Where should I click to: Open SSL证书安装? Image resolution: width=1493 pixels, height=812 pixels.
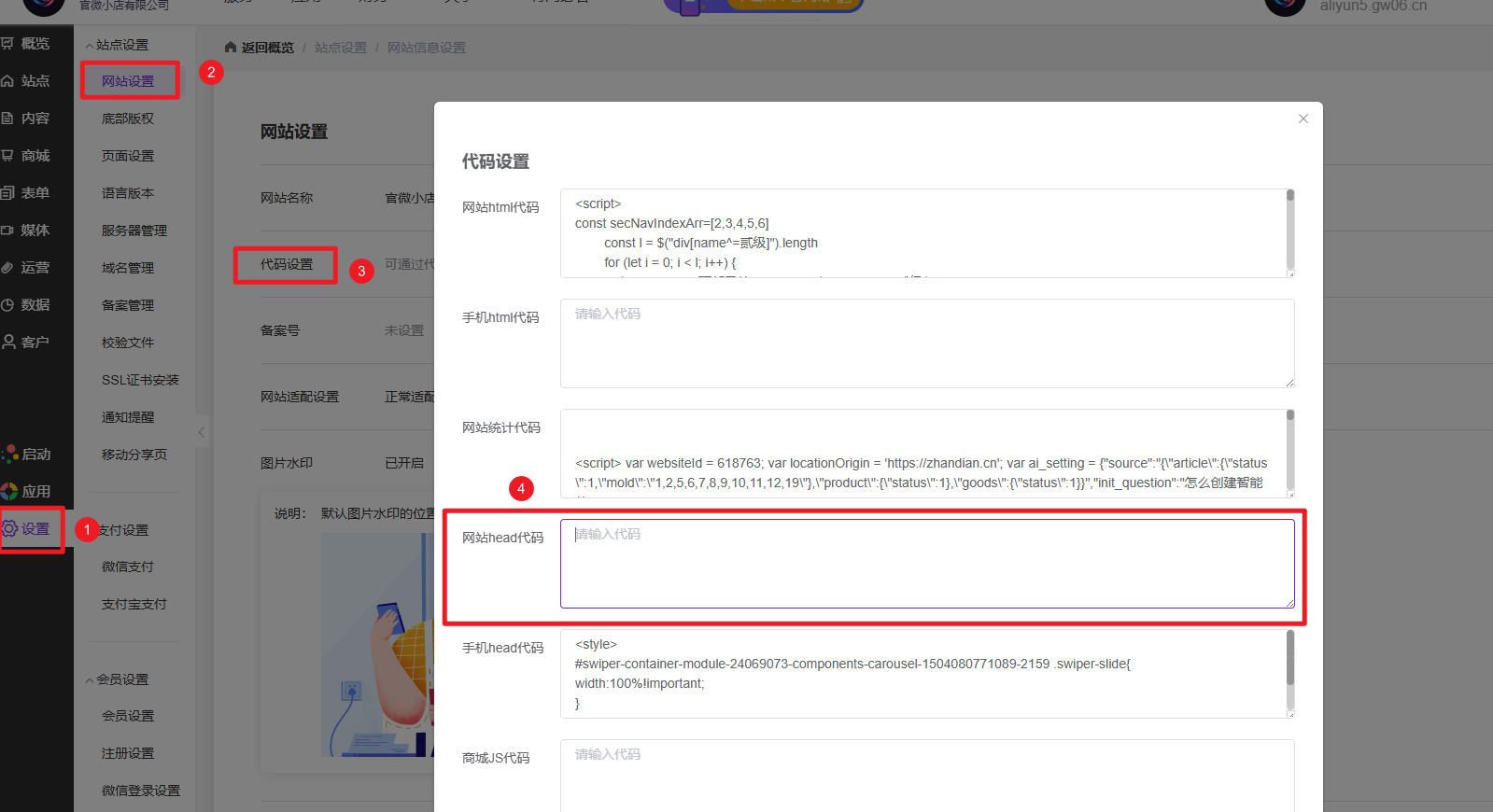point(140,380)
